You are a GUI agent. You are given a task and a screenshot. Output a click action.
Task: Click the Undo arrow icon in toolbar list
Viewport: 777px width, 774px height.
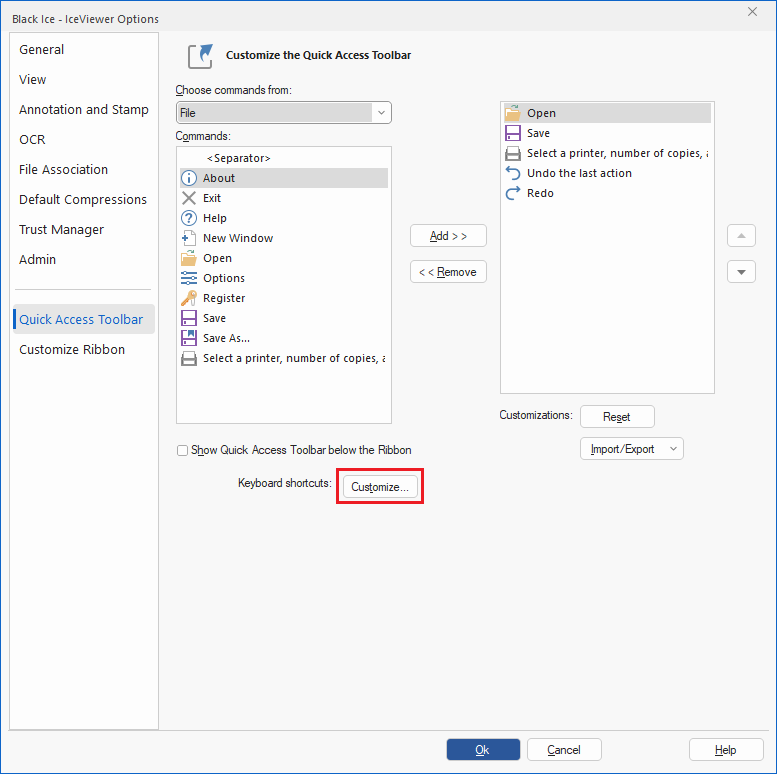point(513,173)
